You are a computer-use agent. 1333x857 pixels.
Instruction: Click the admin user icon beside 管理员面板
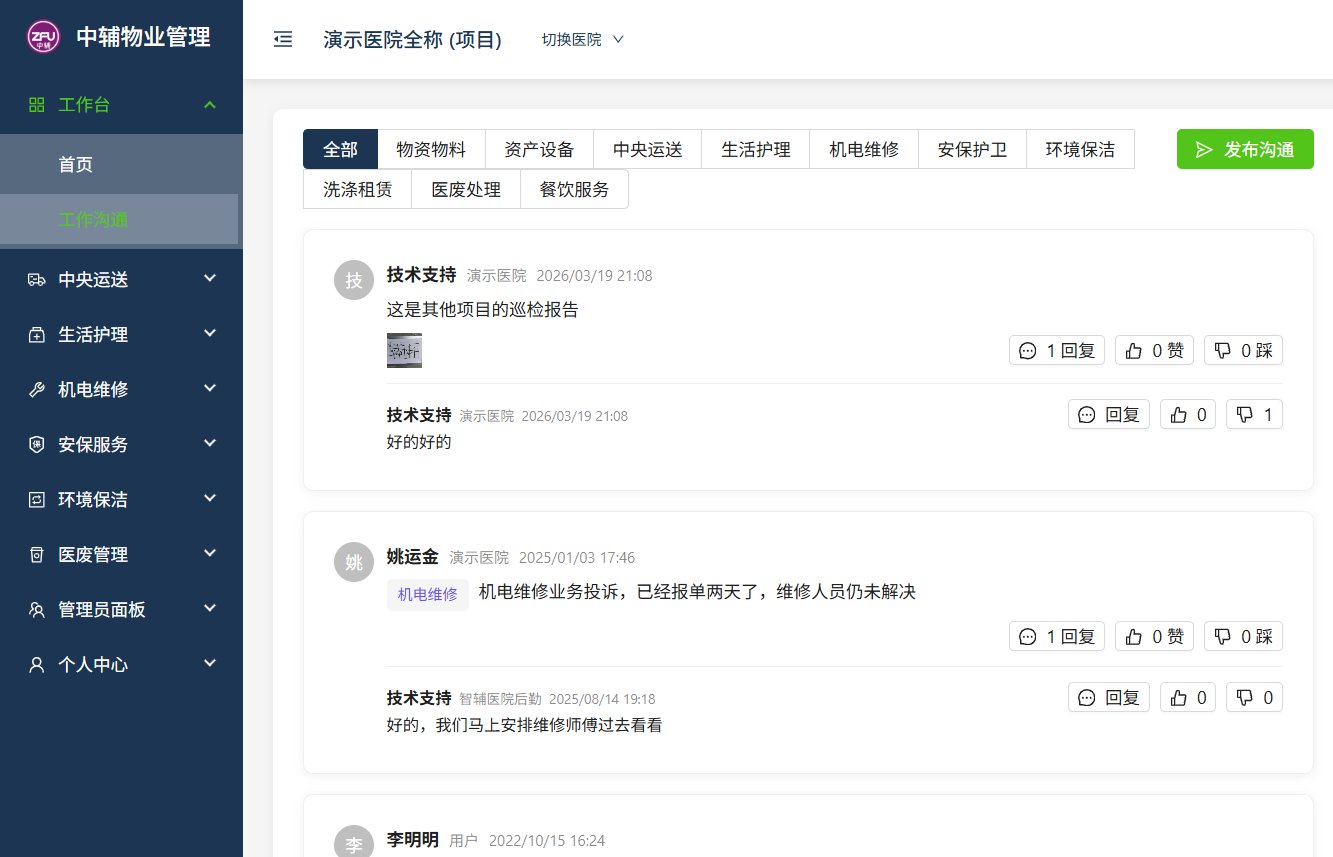(x=37, y=610)
